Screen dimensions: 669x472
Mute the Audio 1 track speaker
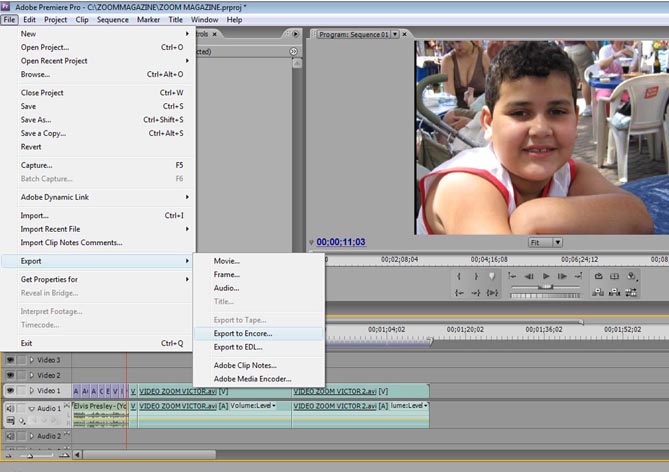tap(11, 408)
